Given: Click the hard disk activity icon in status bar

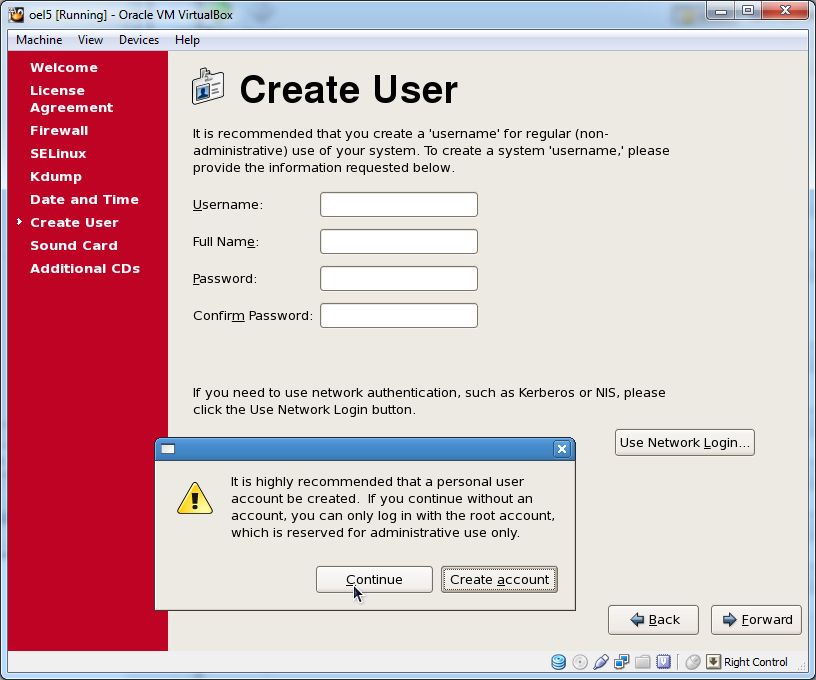Looking at the screenshot, I should 558,662.
